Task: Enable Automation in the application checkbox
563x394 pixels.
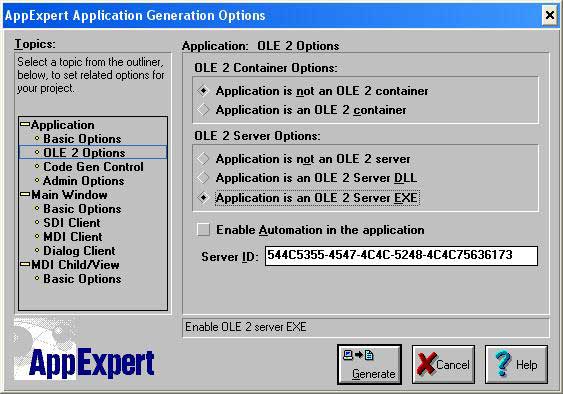Action: click(311, 230)
